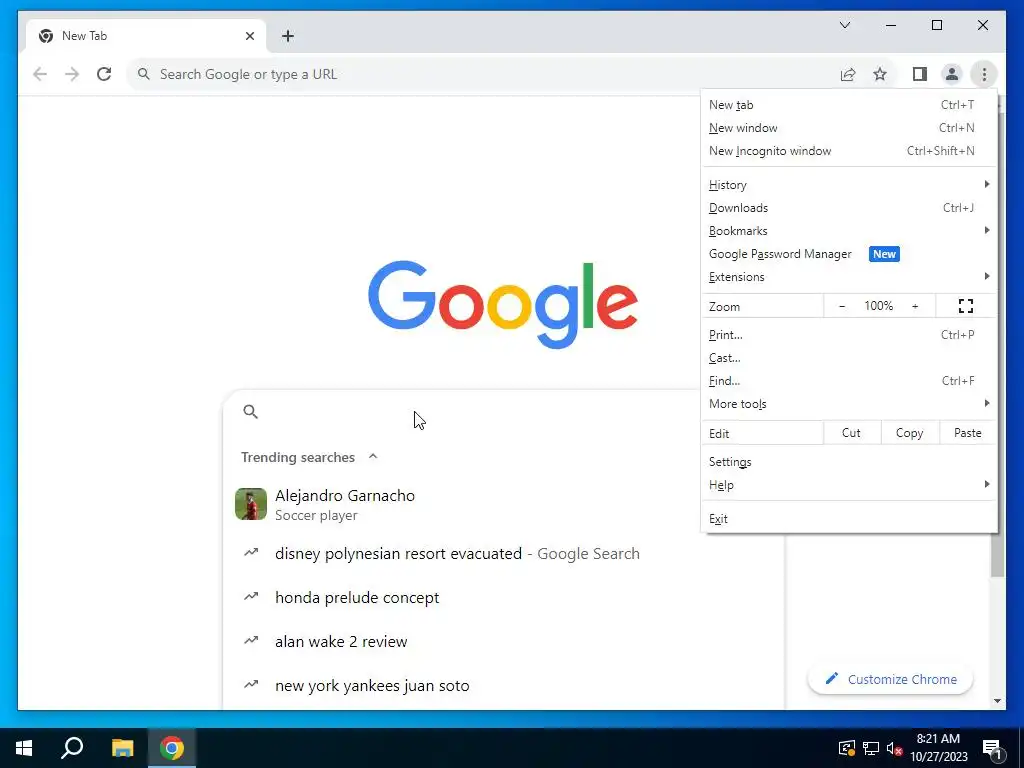Close the New Tab tab
1024x768 pixels.
(x=249, y=36)
